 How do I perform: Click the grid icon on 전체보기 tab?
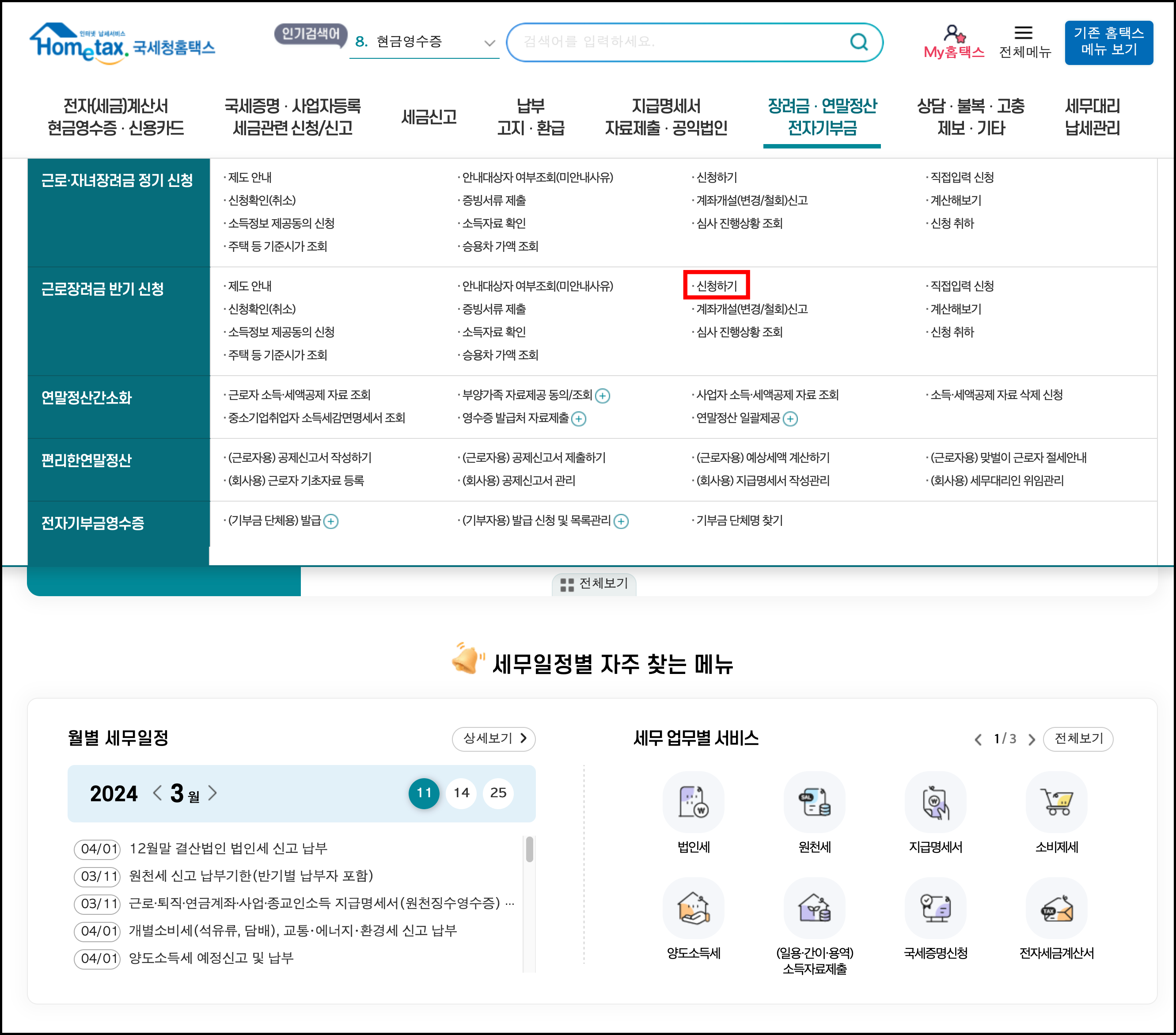tap(567, 584)
